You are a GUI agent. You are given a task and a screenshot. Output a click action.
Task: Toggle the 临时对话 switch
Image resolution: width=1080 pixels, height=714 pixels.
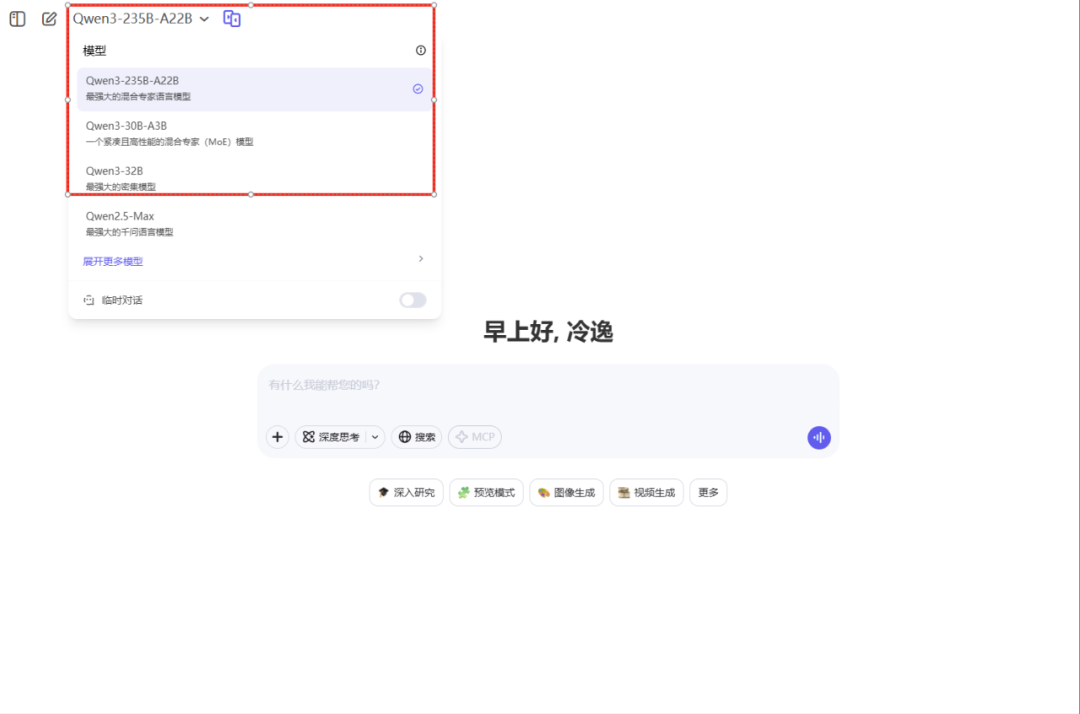(x=413, y=300)
